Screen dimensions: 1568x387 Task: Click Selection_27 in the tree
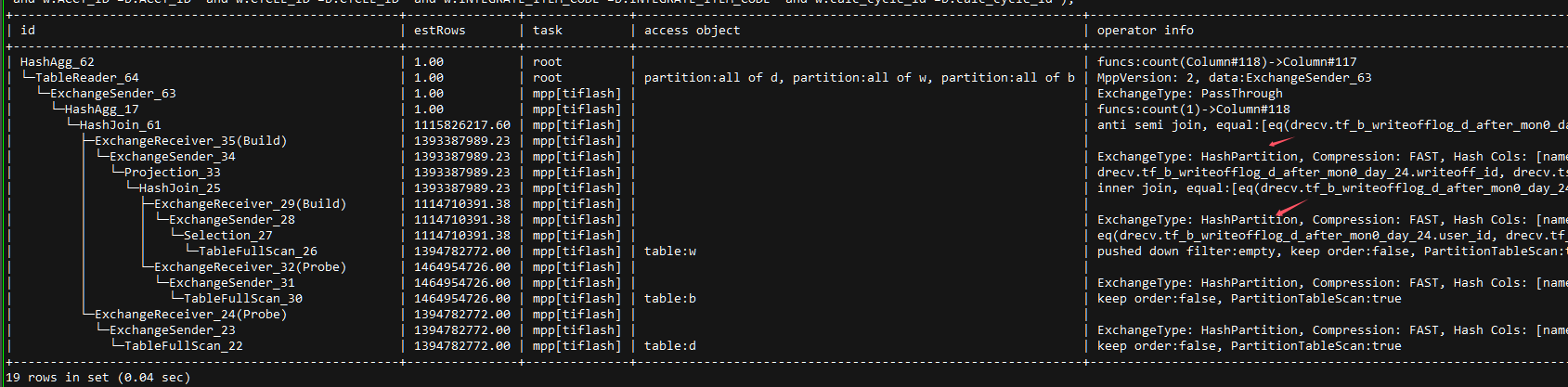[227, 236]
